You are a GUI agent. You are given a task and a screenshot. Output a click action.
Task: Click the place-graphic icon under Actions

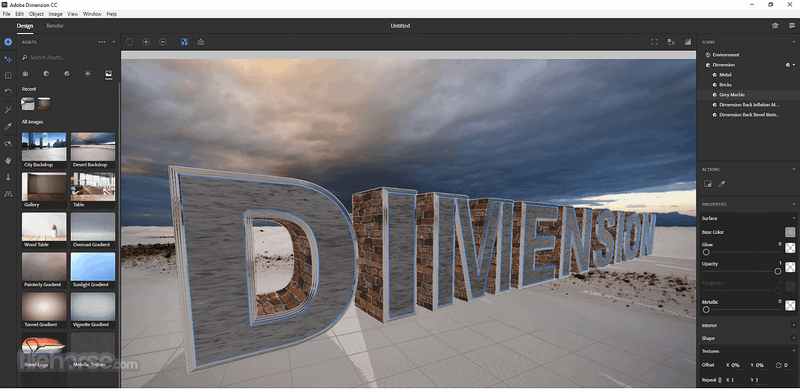tap(708, 184)
